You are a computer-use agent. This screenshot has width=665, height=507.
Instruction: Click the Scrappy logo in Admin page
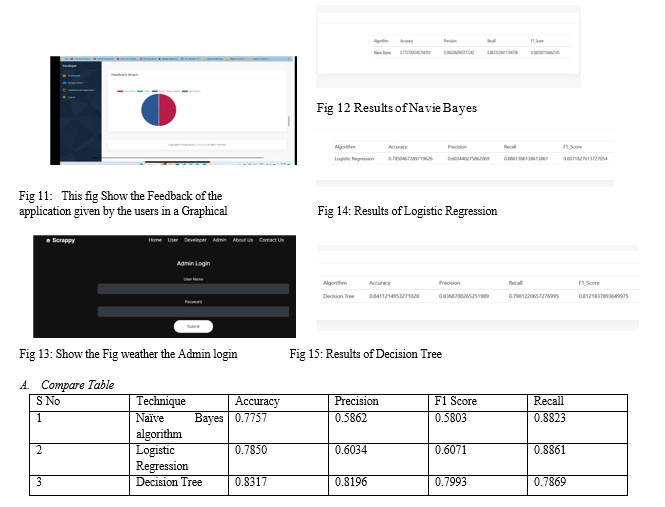click(x=61, y=240)
